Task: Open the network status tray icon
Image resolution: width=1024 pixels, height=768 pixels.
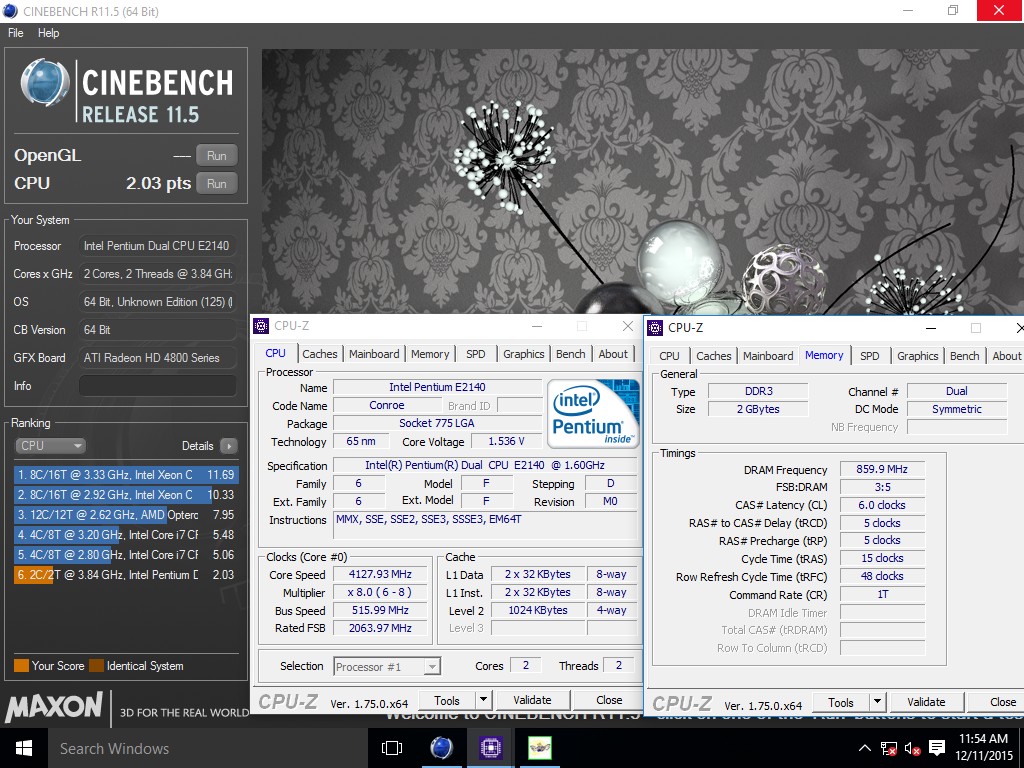Action: [x=888, y=748]
